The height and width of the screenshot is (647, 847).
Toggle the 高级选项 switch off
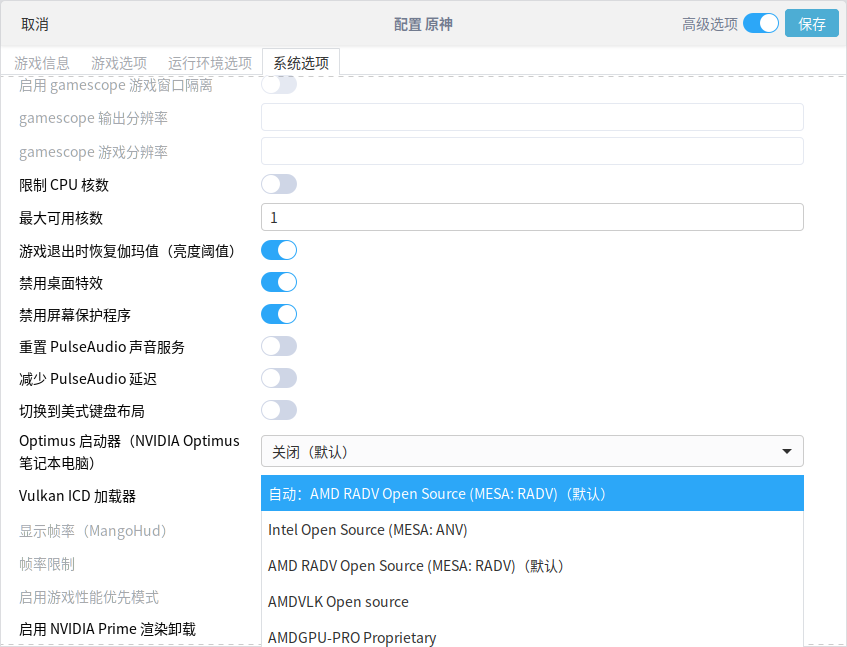(760, 22)
